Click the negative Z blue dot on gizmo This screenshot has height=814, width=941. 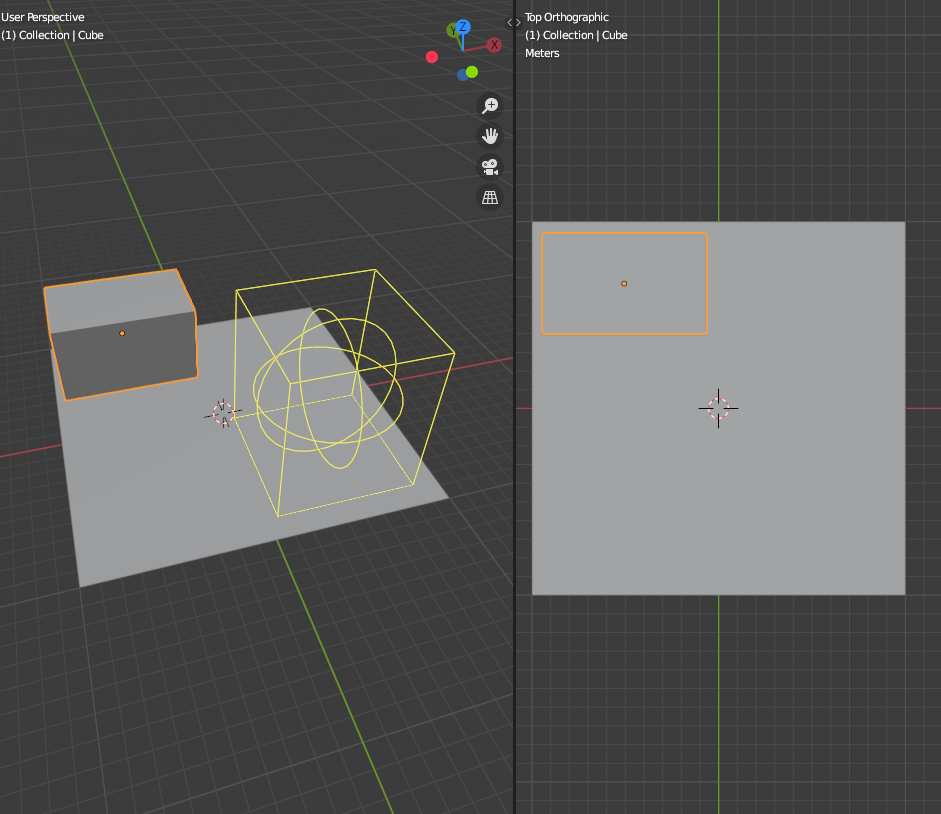click(x=462, y=75)
